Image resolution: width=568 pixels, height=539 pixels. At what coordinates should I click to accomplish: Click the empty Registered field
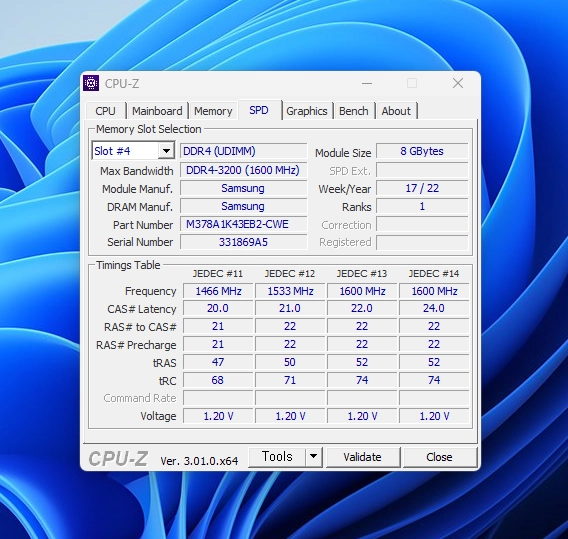tap(422, 242)
